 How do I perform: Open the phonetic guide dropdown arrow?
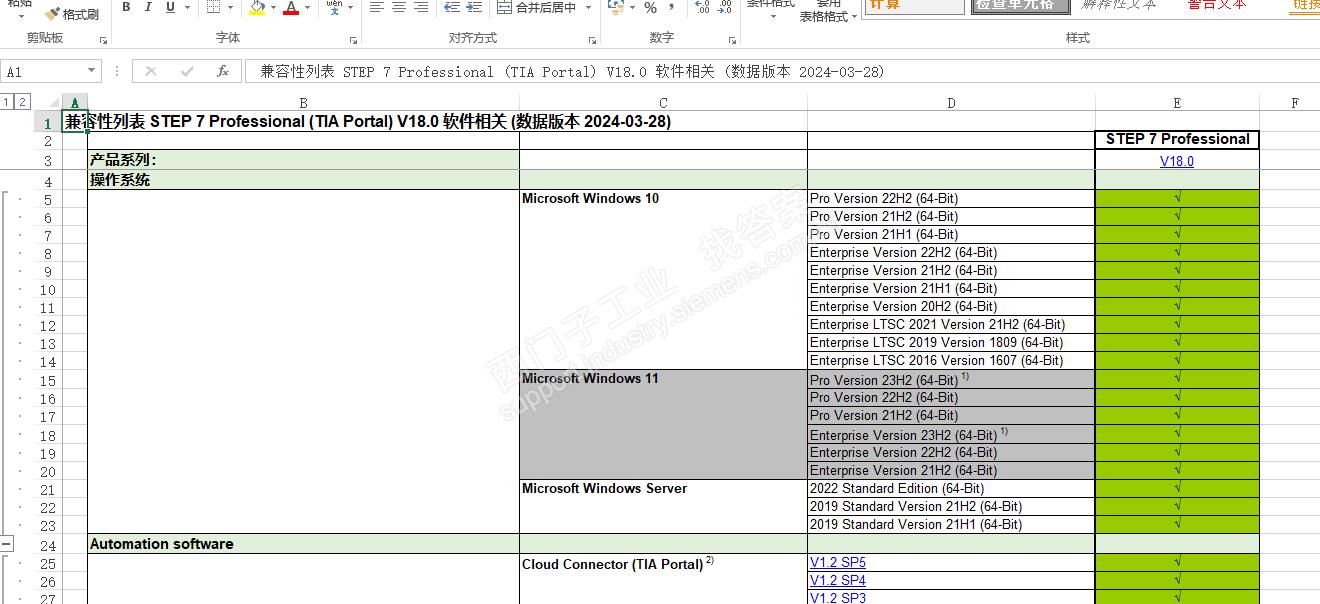(351, 7)
